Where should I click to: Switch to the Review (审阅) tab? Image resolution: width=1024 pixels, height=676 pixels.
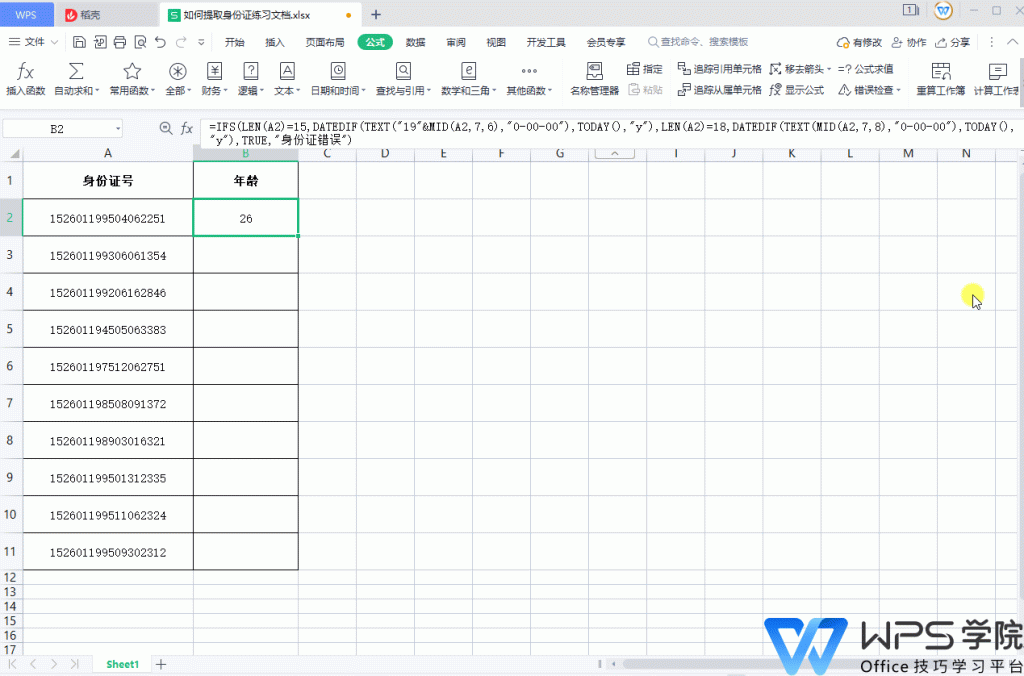point(456,42)
